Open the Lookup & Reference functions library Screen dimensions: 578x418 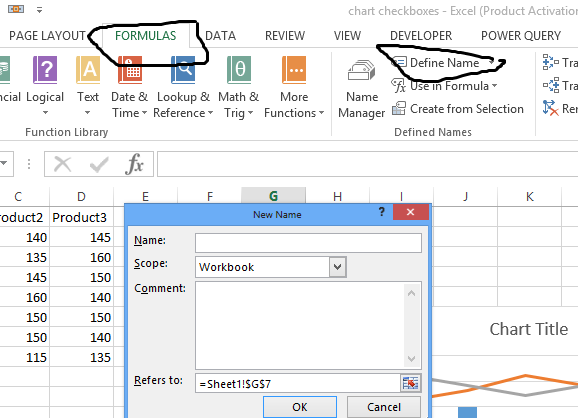(x=183, y=87)
